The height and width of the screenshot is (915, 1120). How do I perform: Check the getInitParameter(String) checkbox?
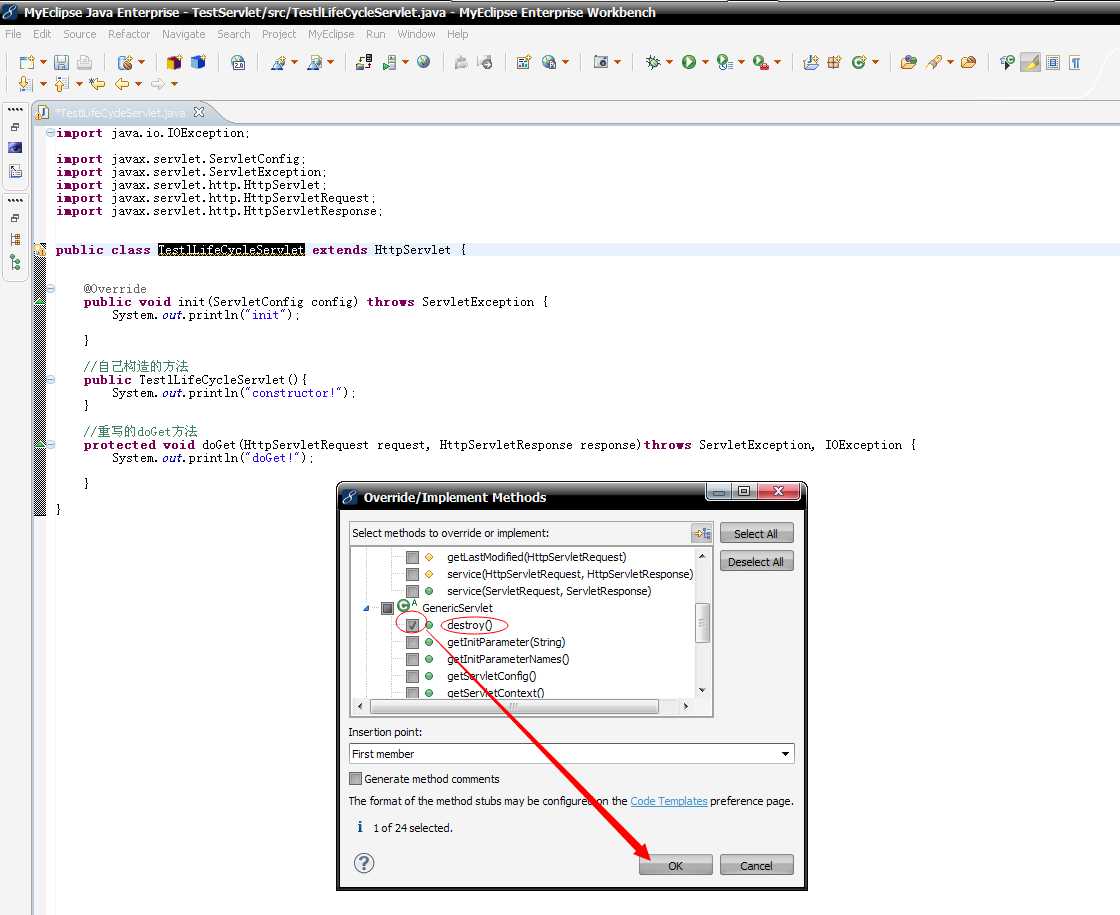(x=412, y=642)
